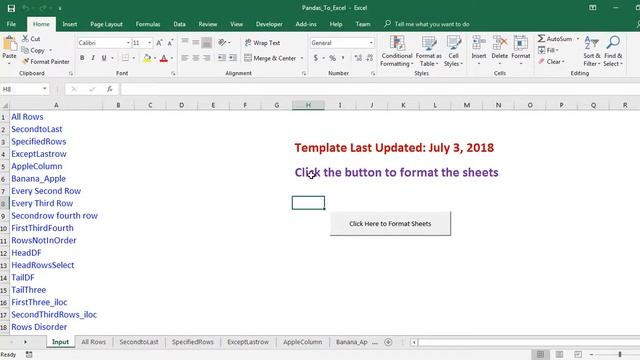Image resolution: width=640 pixels, height=360 pixels.
Task: Open the Alignment group dialog launcher
Action: pyautogui.click(x=304, y=73)
